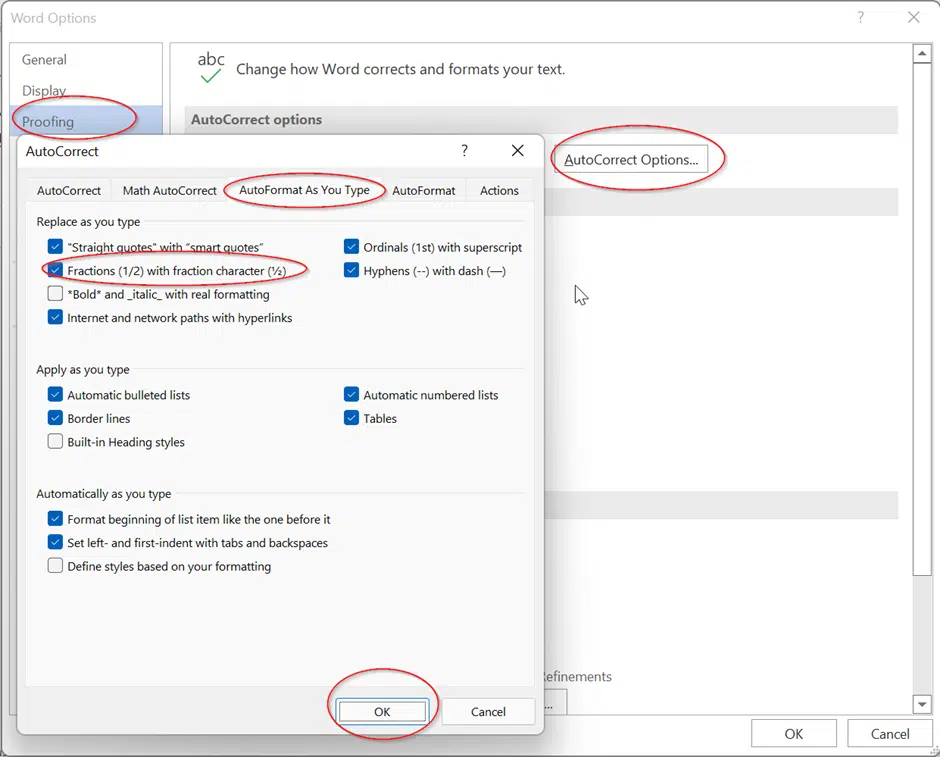Click the abc checkmark proofing icon
This screenshot has height=757, width=940.
pos(210,67)
